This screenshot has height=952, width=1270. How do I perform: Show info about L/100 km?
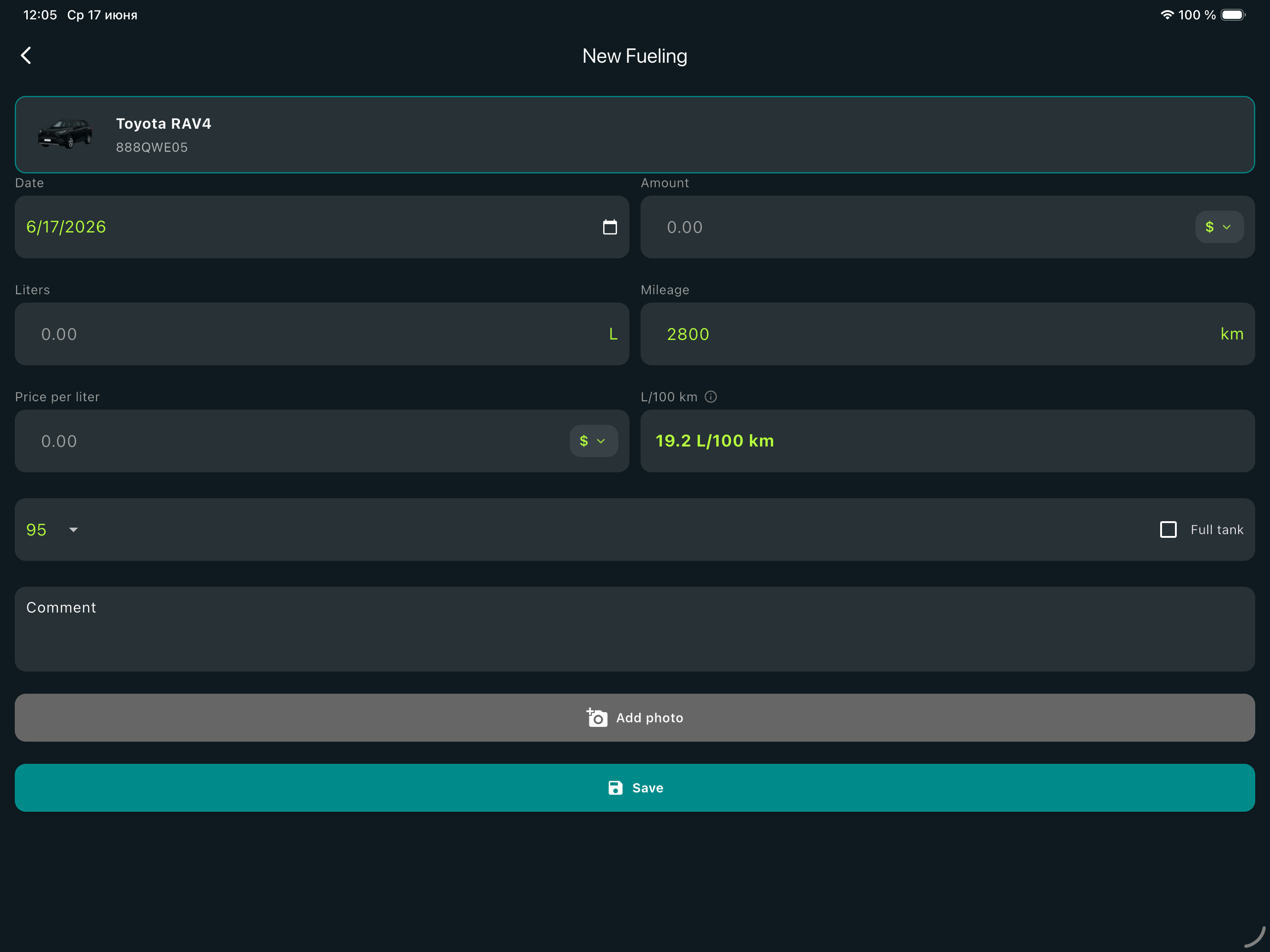pyautogui.click(x=711, y=397)
